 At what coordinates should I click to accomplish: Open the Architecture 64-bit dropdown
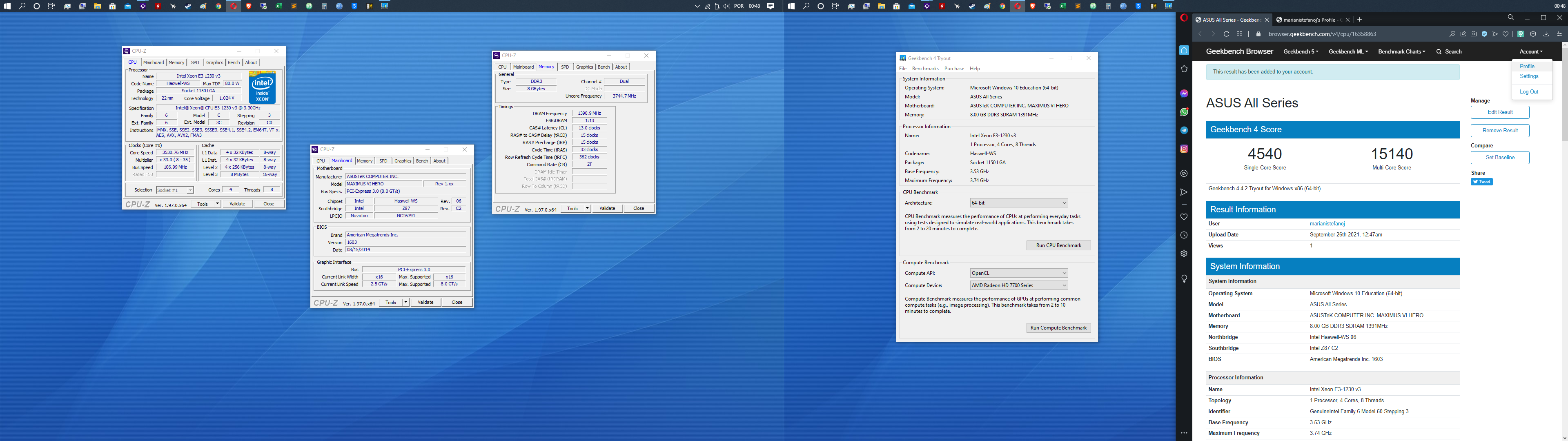point(1019,203)
